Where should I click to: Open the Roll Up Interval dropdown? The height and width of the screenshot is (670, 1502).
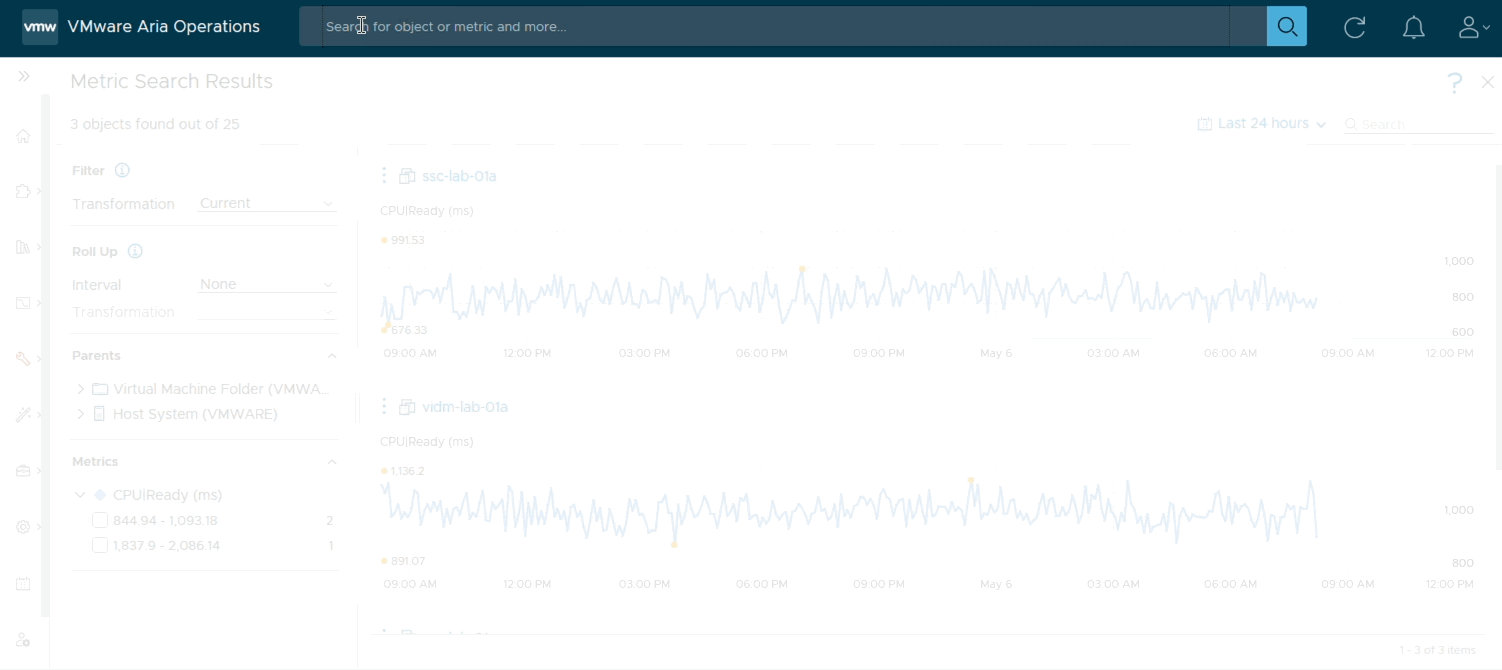[x=266, y=285]
